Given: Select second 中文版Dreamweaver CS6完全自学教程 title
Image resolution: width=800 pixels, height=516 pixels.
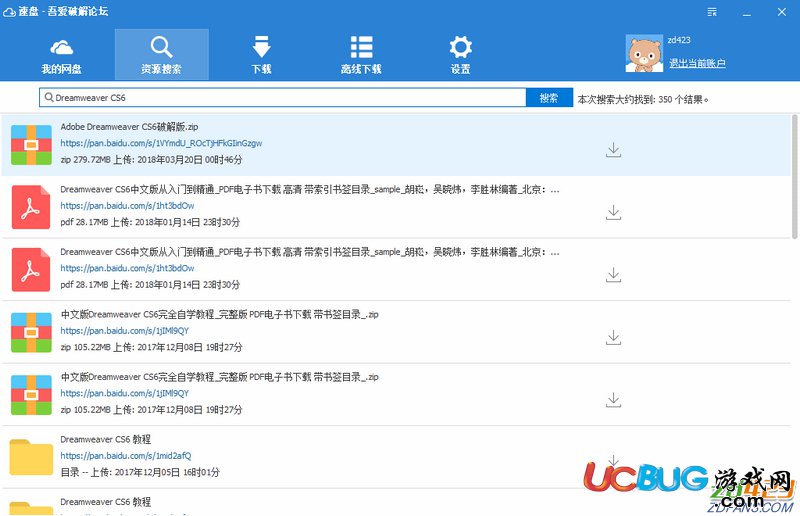Looking at the screenshot, I should 219,377.
